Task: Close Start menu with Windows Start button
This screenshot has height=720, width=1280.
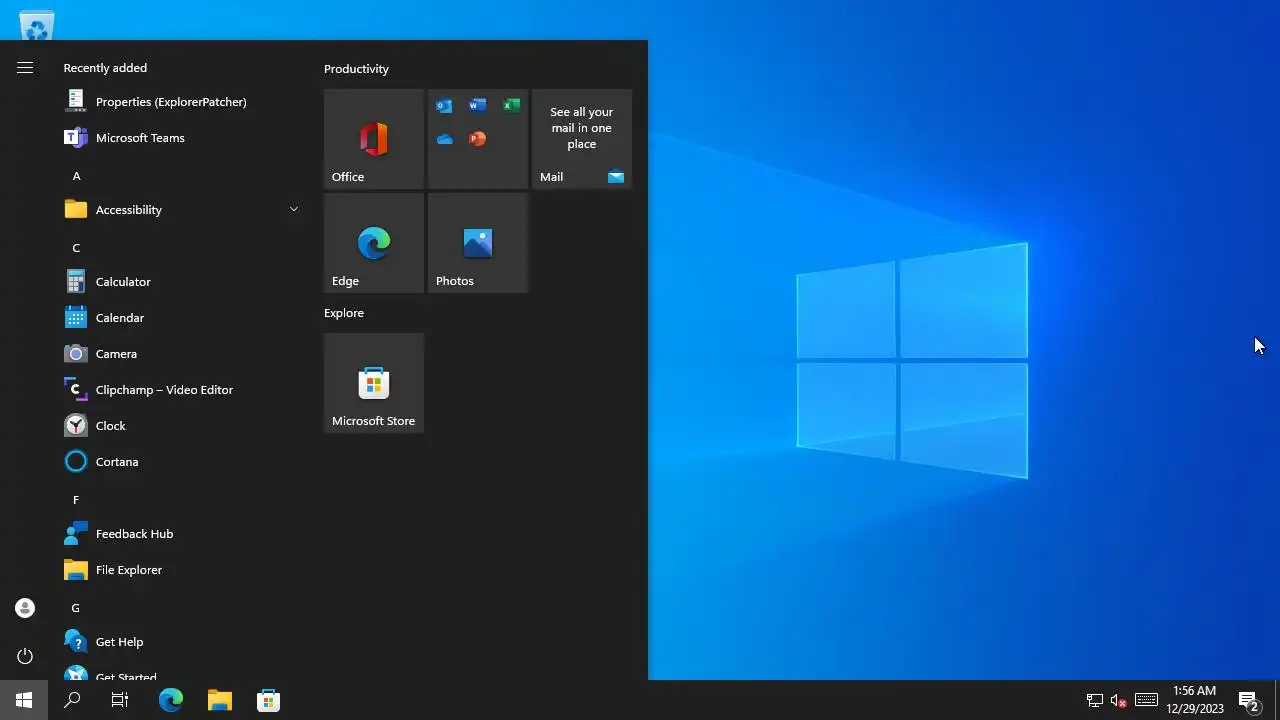Action: point(24,700)
